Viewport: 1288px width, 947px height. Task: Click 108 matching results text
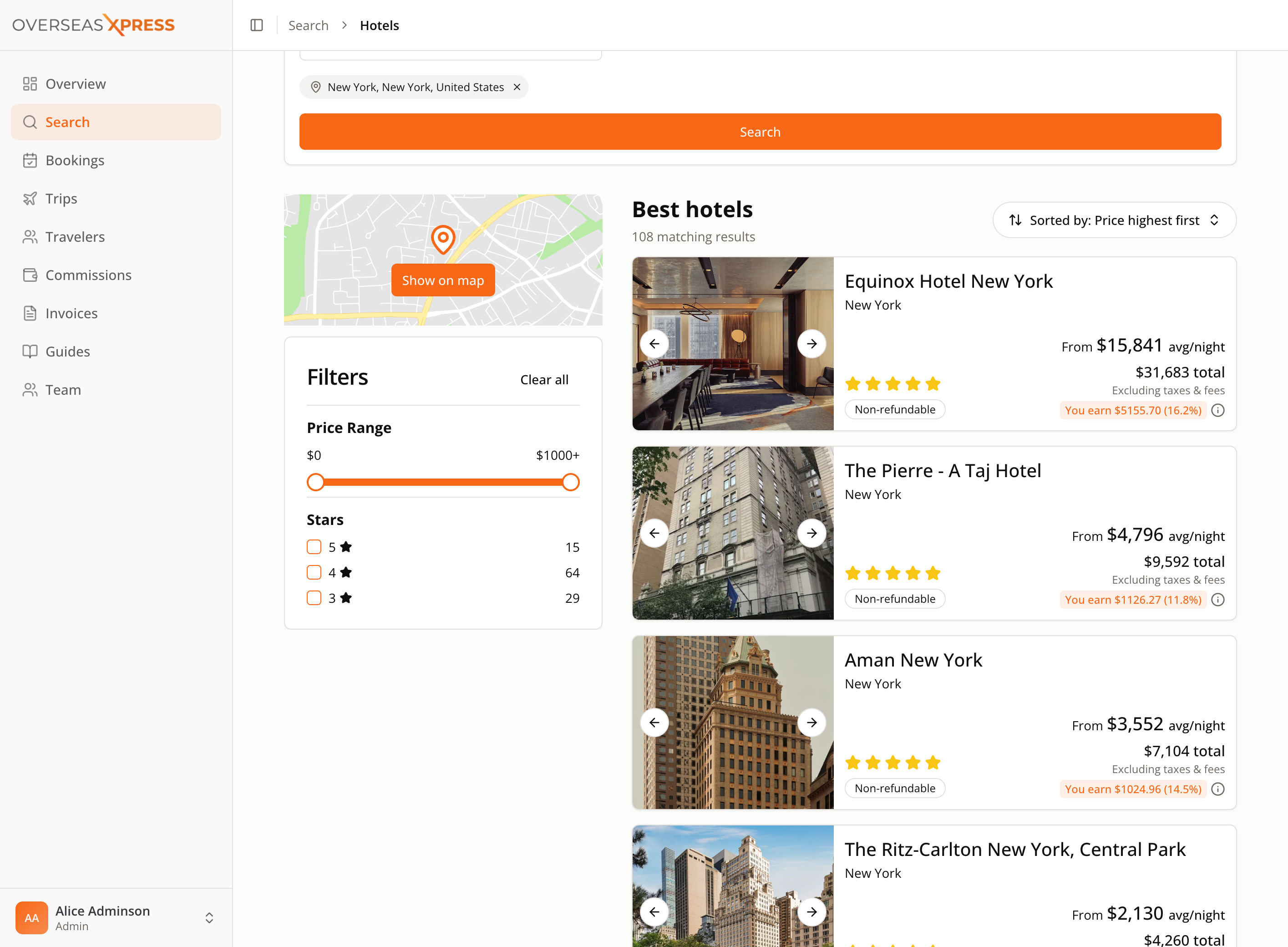pyautogui.click(x=693, y=237)
